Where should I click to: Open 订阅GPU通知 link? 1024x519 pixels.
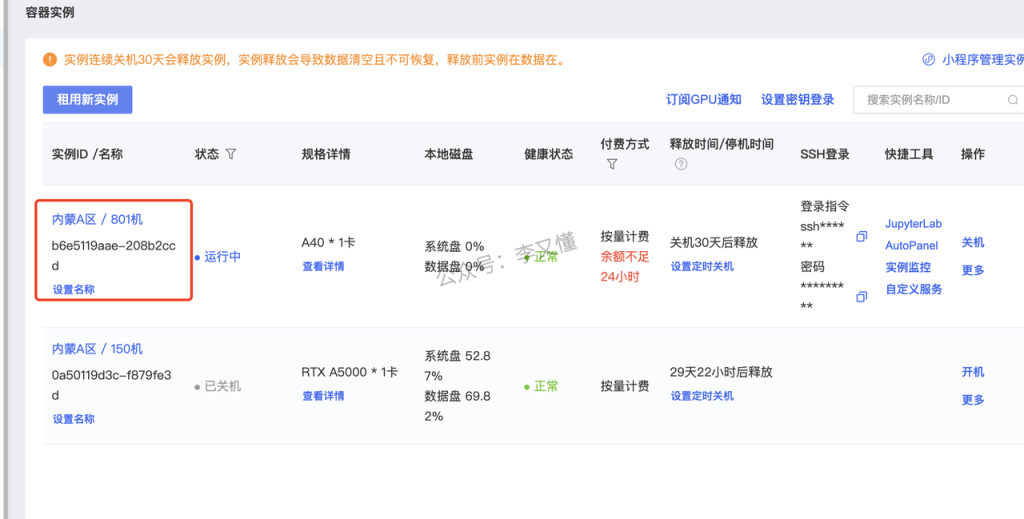point(704,100)
